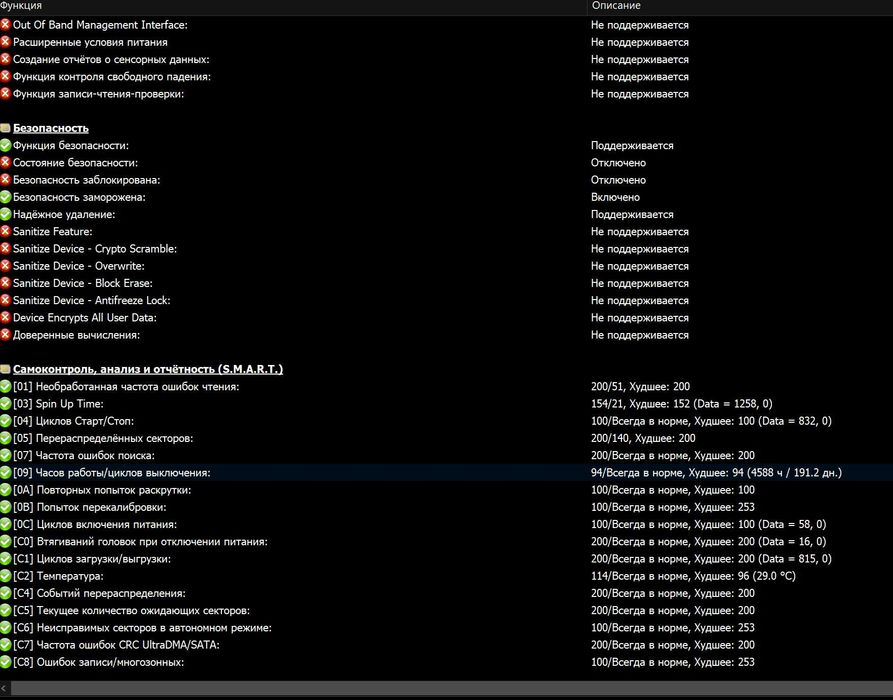Click the horizontal scrollbar track at bottom

451,689
